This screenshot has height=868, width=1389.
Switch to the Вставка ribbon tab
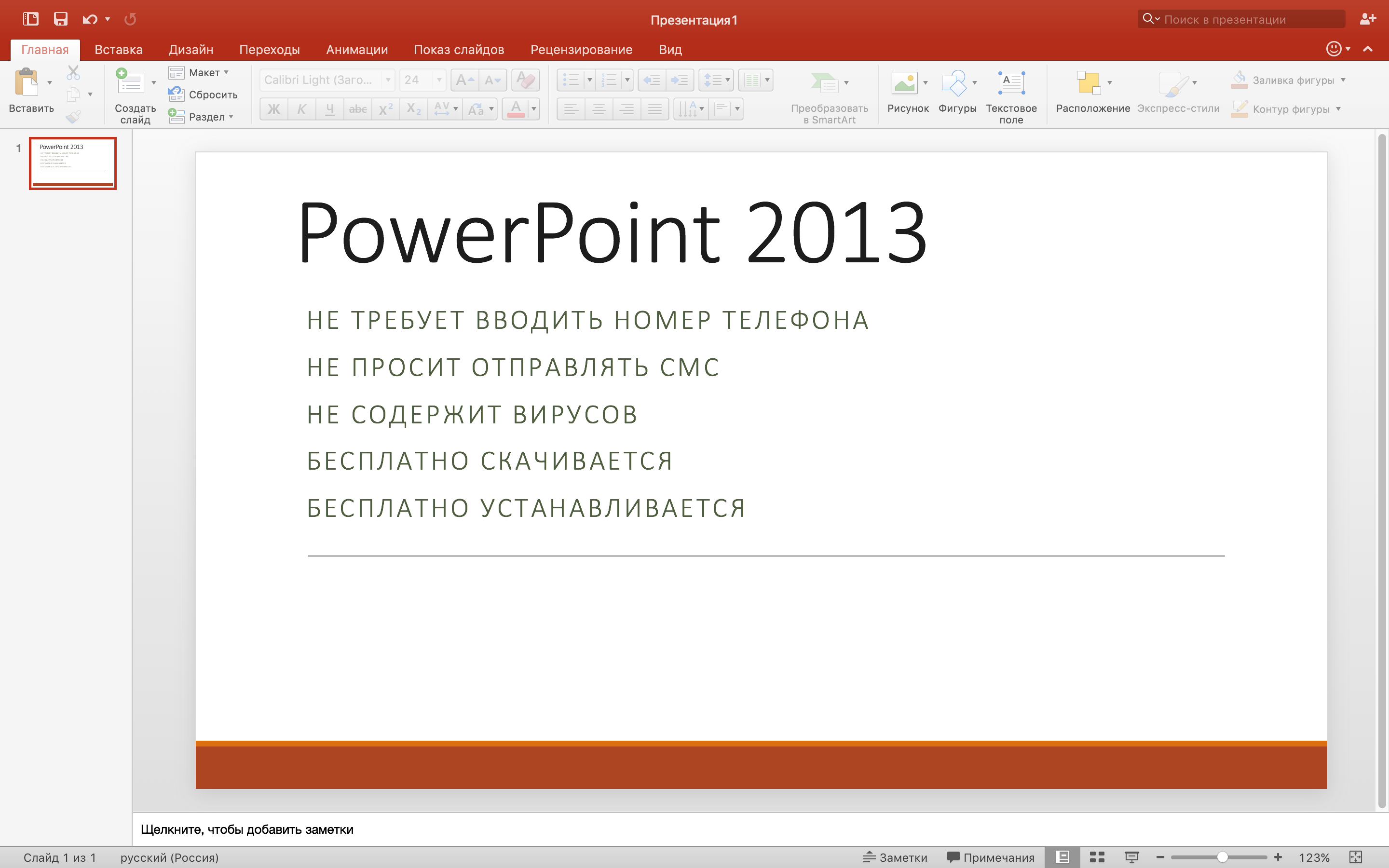pos(119,49)
